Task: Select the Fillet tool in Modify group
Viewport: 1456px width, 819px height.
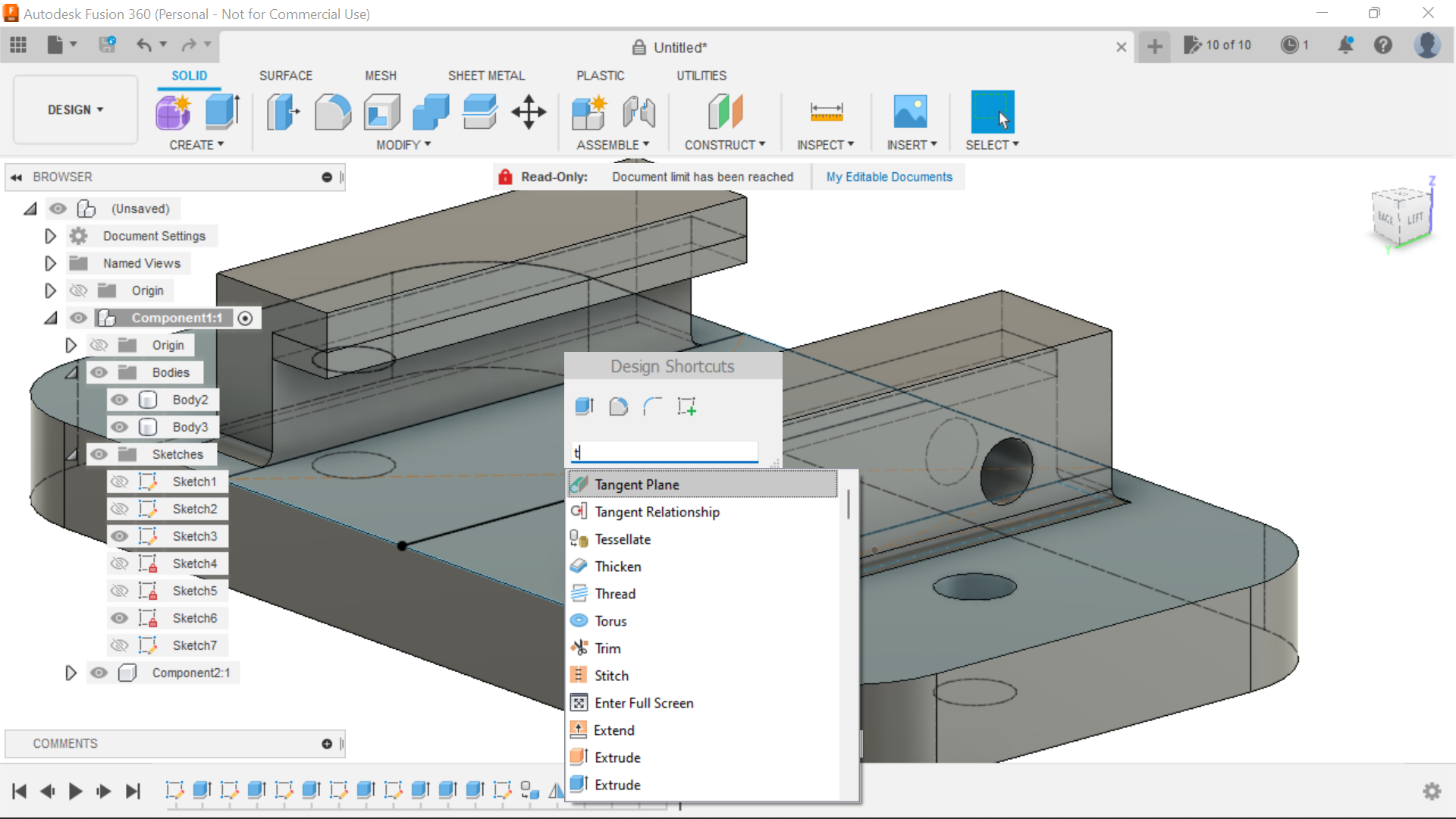Action: (333, 112)
